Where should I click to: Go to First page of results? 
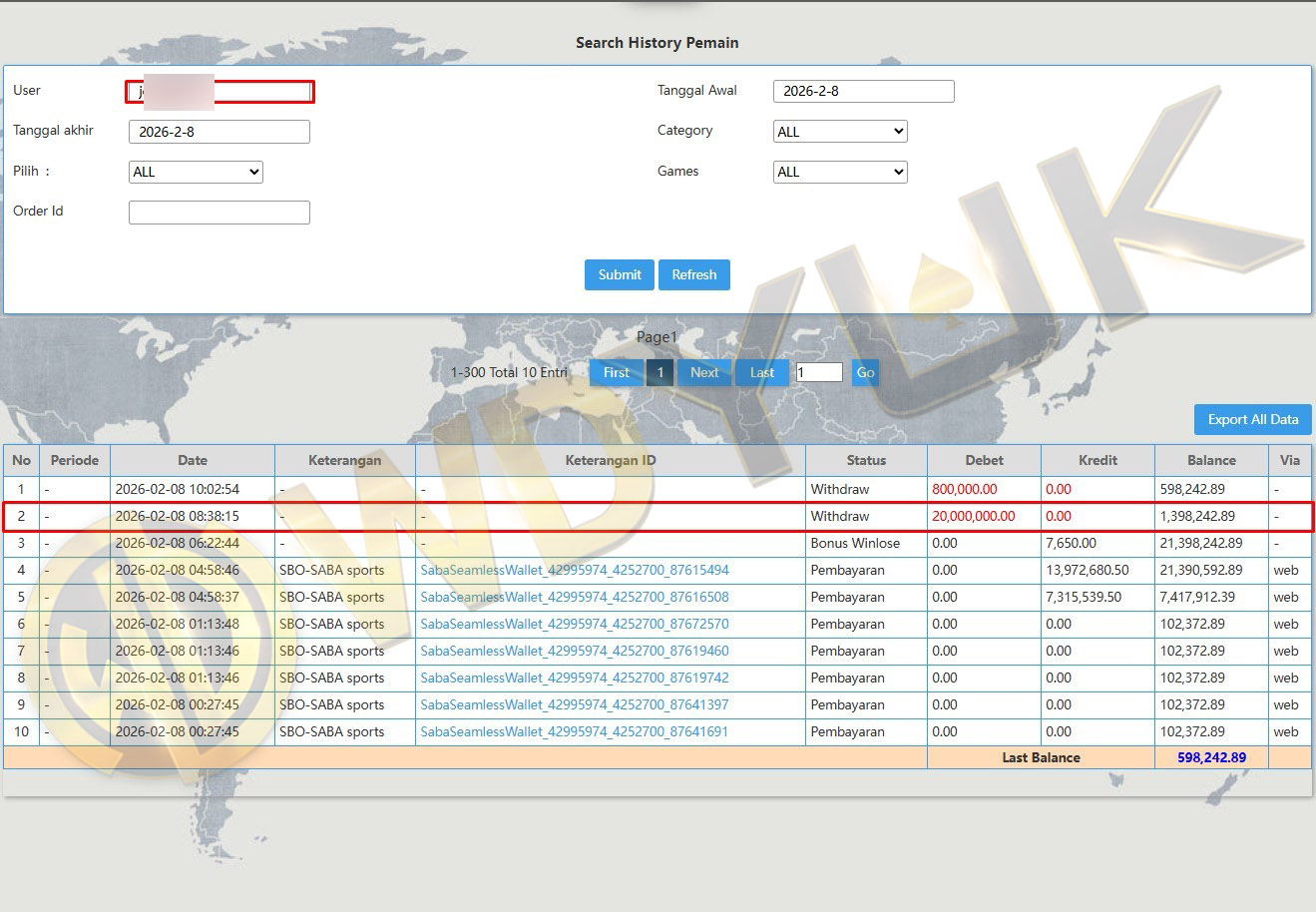[616, 372]
